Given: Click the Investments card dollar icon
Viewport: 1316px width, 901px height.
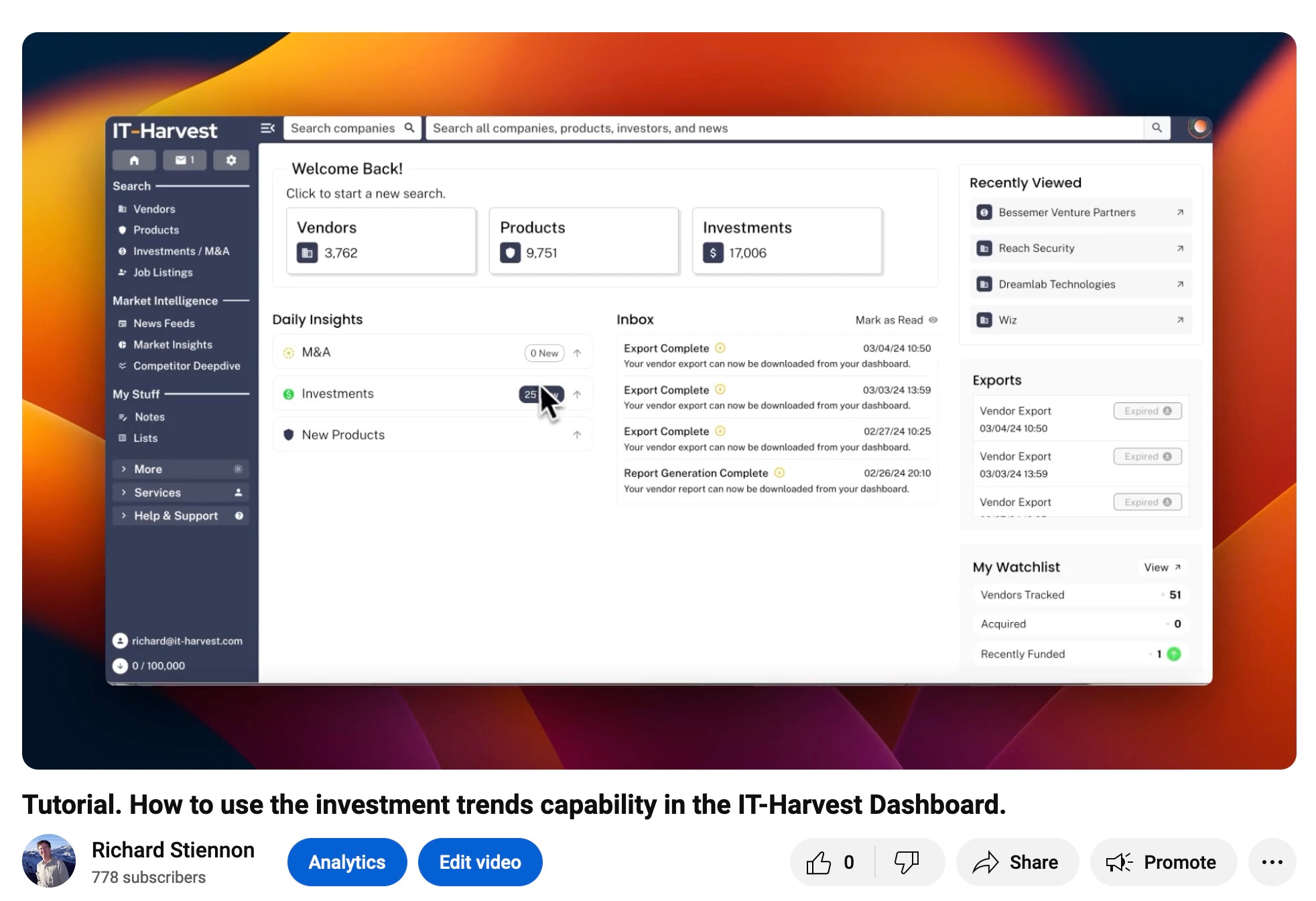Looking at the screenshot, I should [x=713, y=253].
